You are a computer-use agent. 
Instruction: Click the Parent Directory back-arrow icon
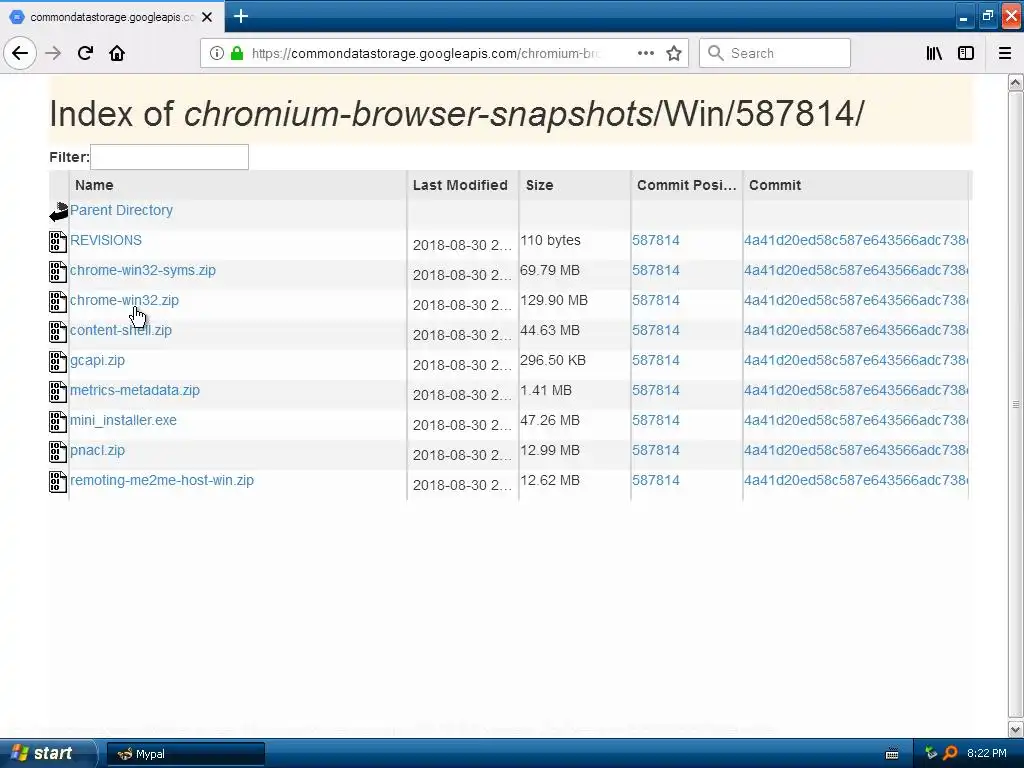pos(58,211)
